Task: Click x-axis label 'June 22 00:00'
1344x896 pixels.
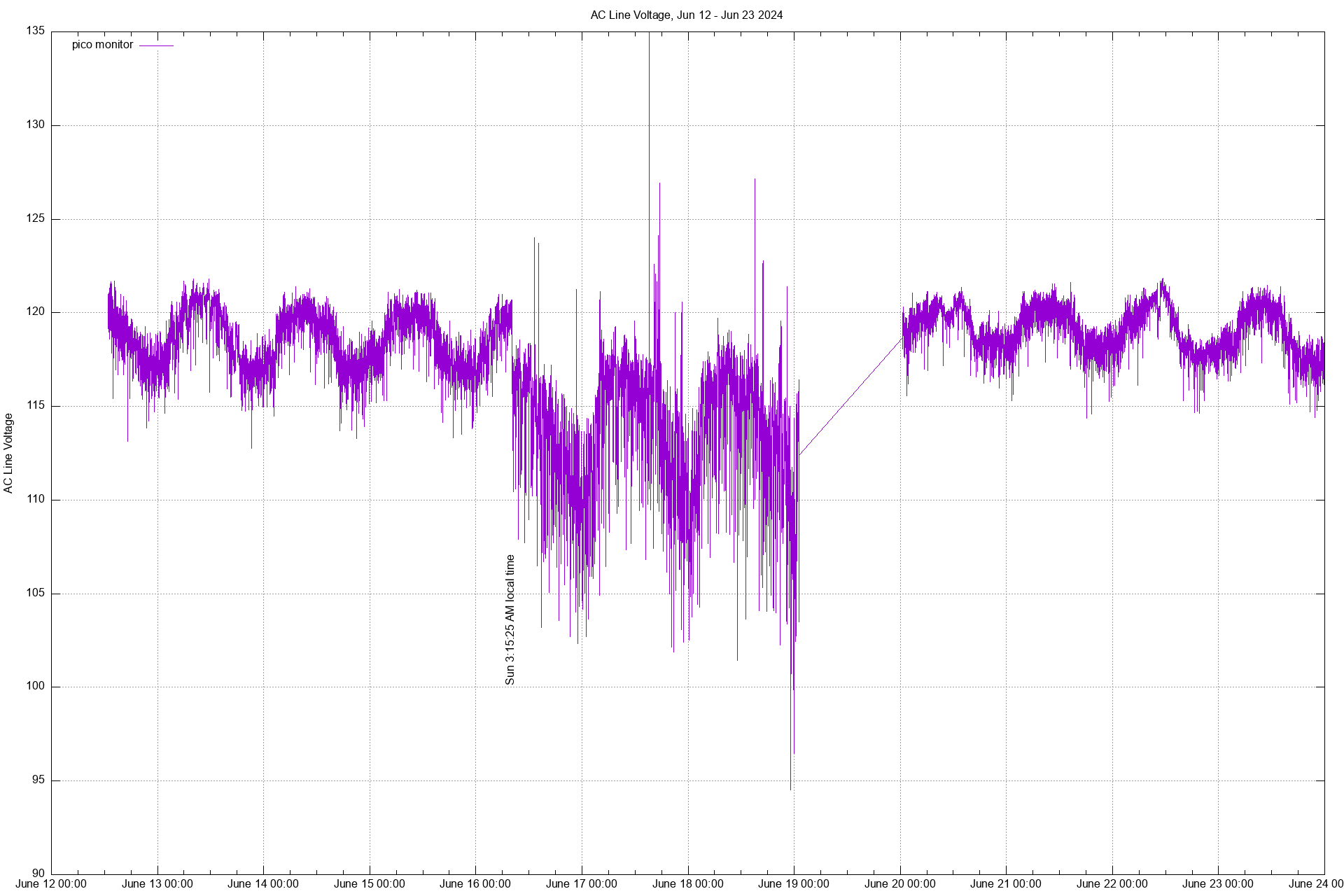Action: point(1112,884)
